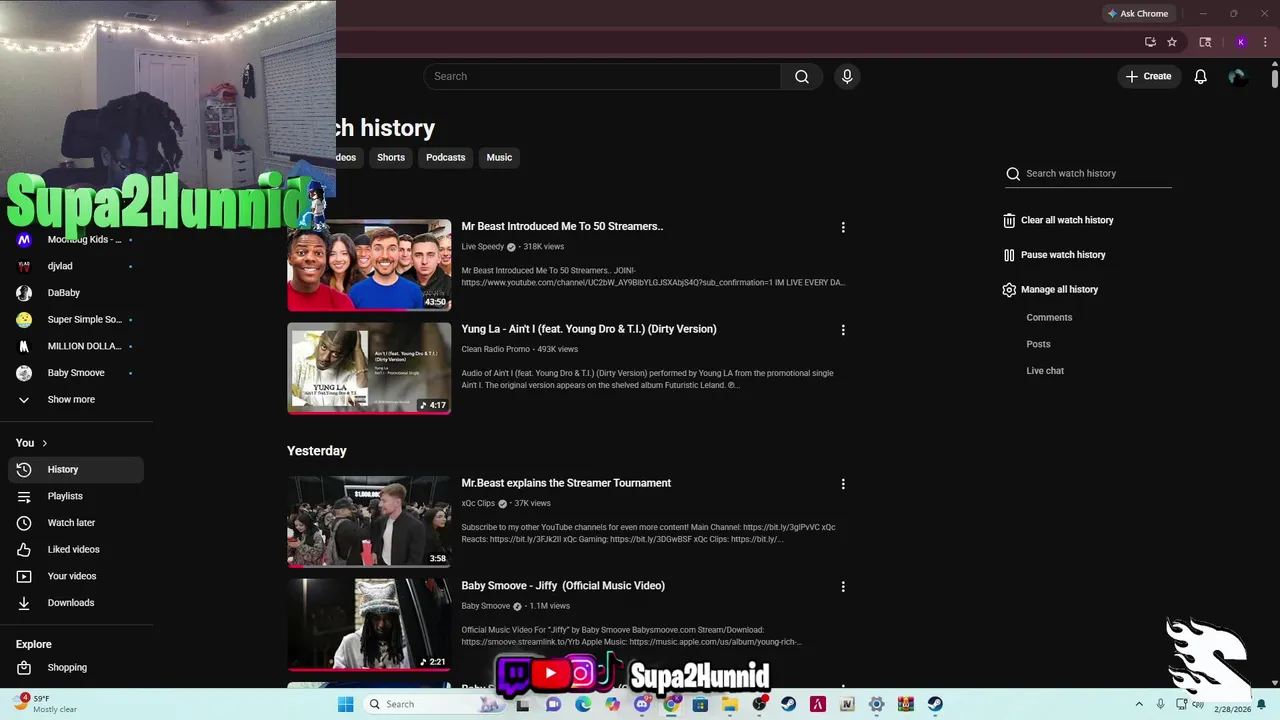Image resolution: width=1280 pixels, height=720 pixels.
Task: Open OBS Studio from the taskbar
Action: click(759, 704)
